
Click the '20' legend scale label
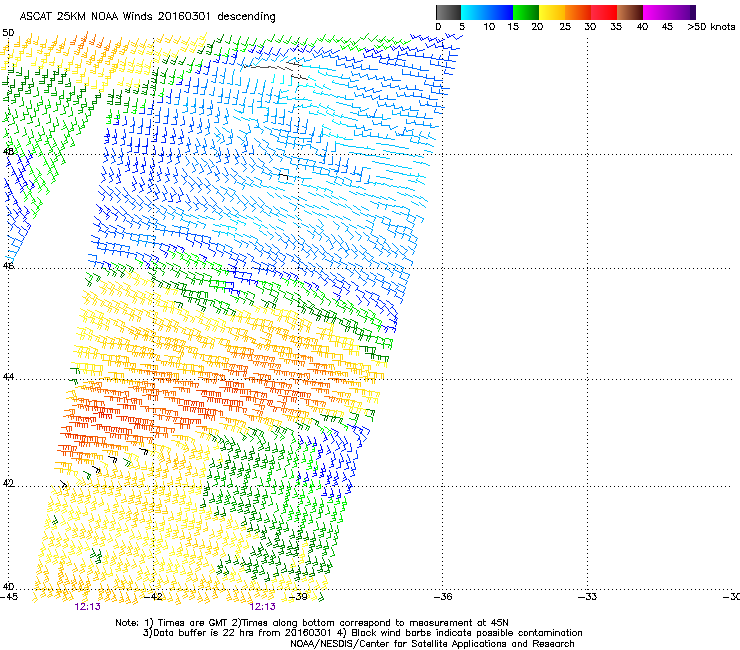(x=537, y=27)
